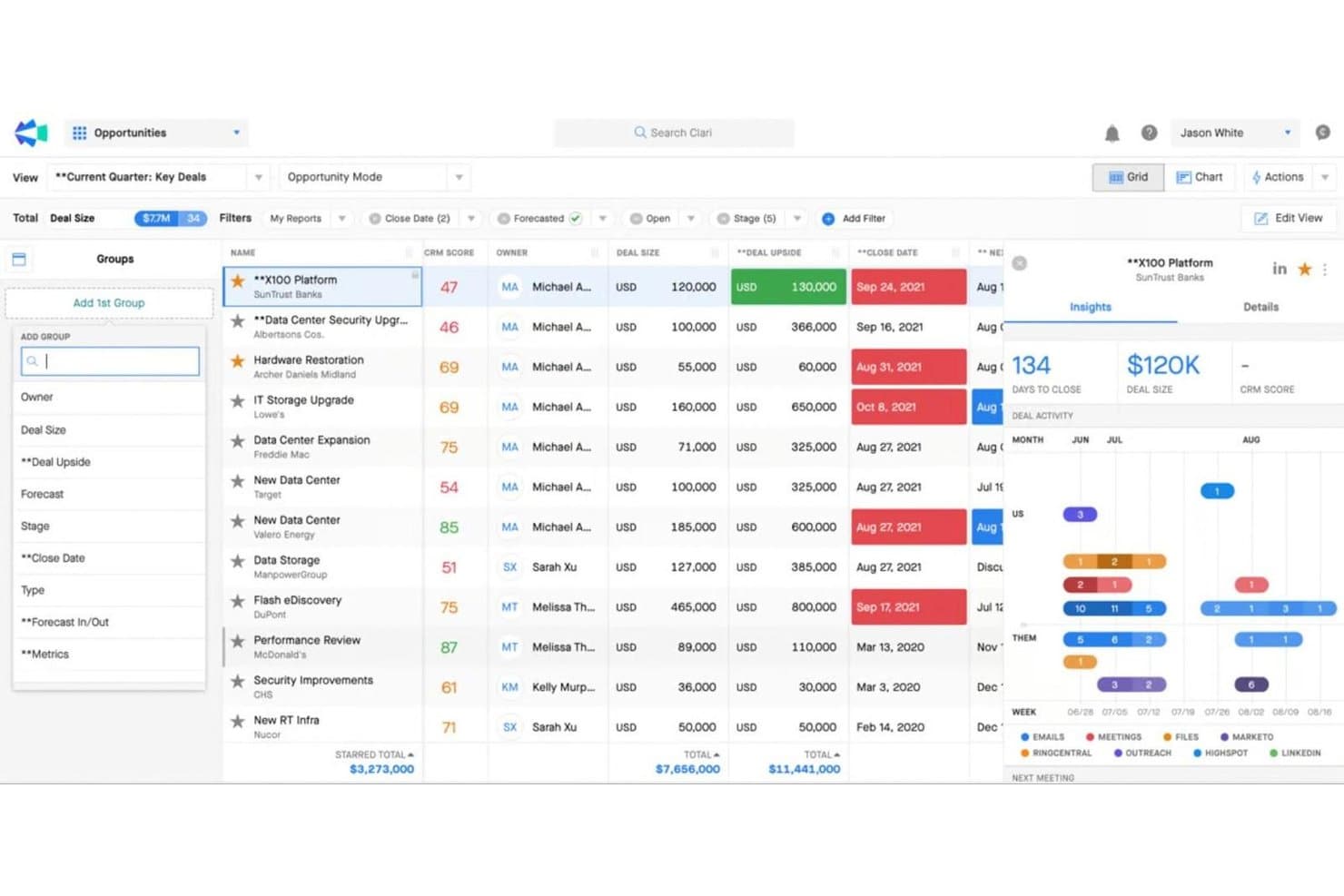Open the Opportunities module dropdown
The image size is (1344, 896).
(236, 133)
